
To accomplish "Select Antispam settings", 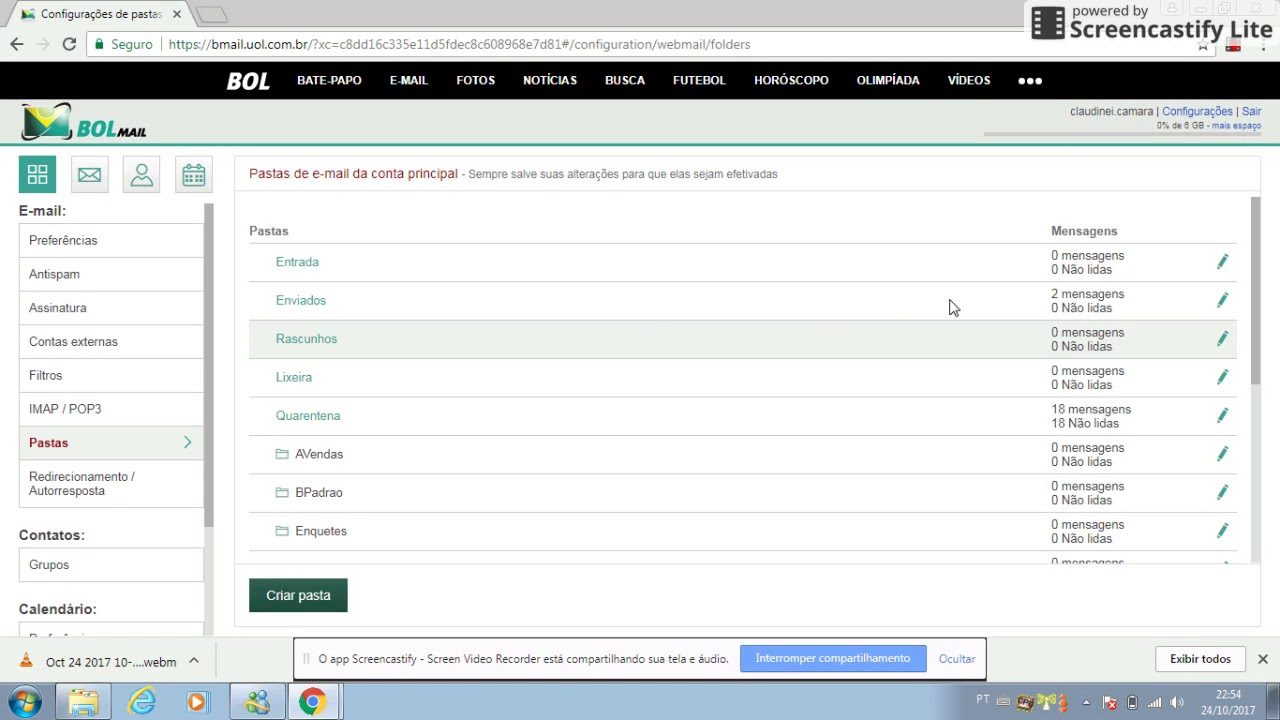I will click(x=111, y=274).
